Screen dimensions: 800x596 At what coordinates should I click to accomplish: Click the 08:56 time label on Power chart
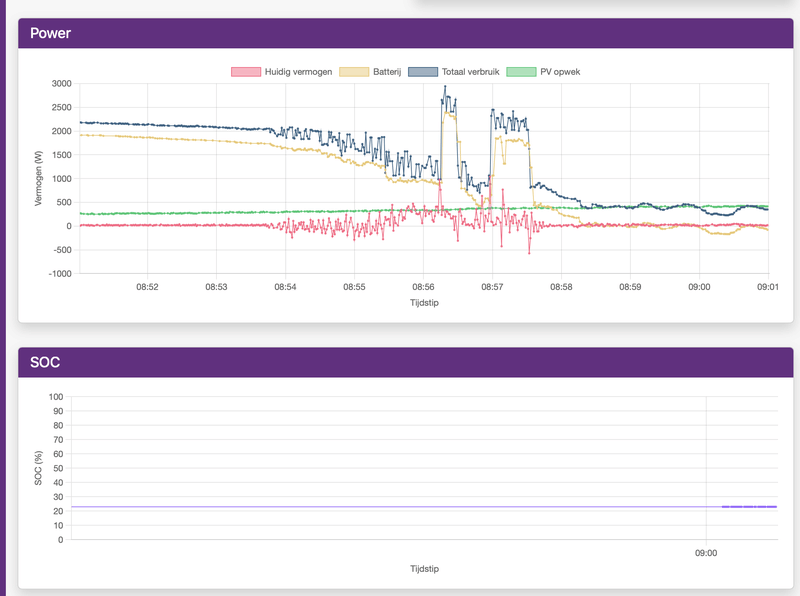click(x=423, y=287)
